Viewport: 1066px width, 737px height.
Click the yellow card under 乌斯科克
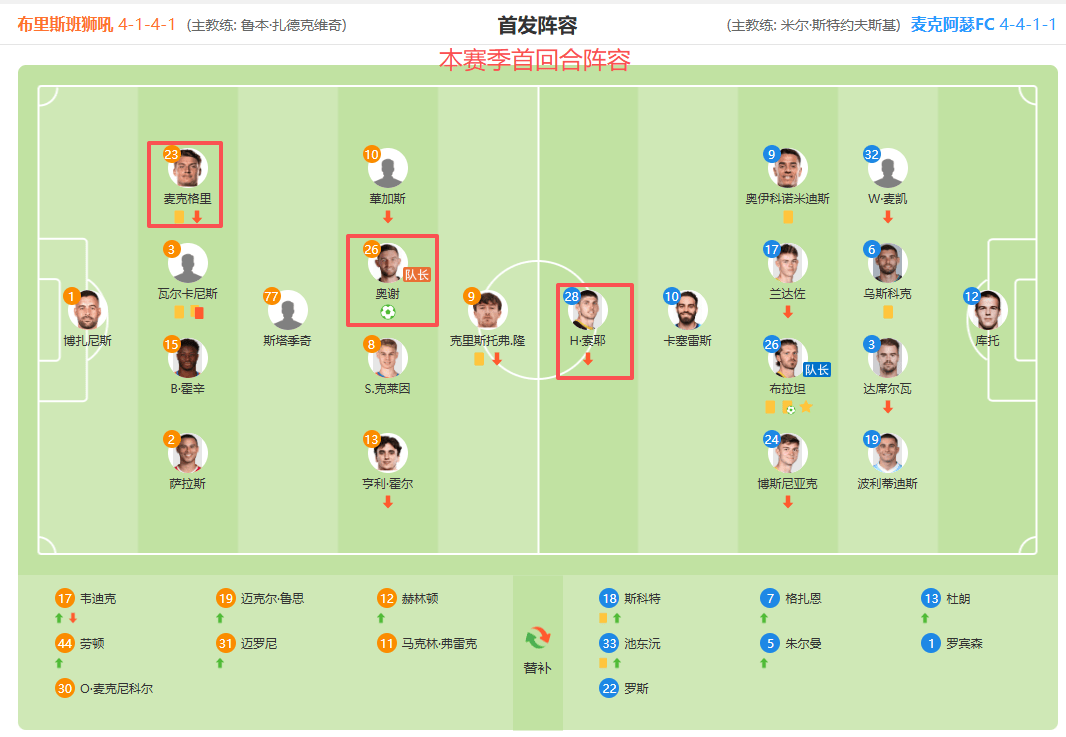(888, 312)
